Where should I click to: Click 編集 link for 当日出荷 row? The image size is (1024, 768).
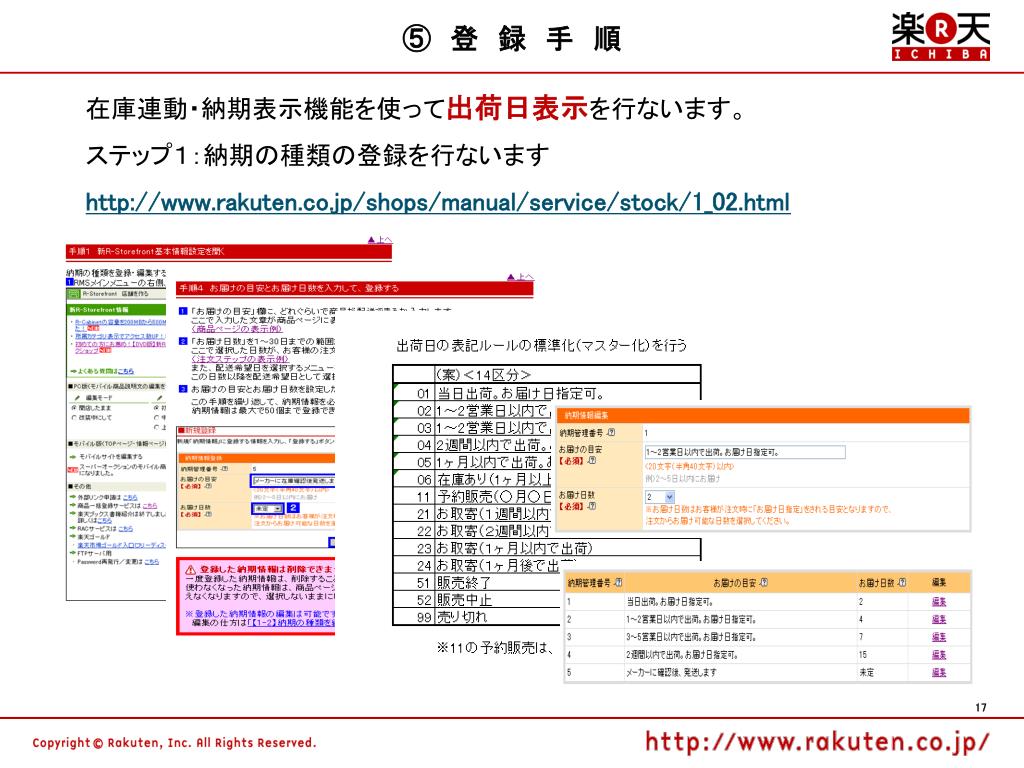pyautogui.click(x=939, y=602)
